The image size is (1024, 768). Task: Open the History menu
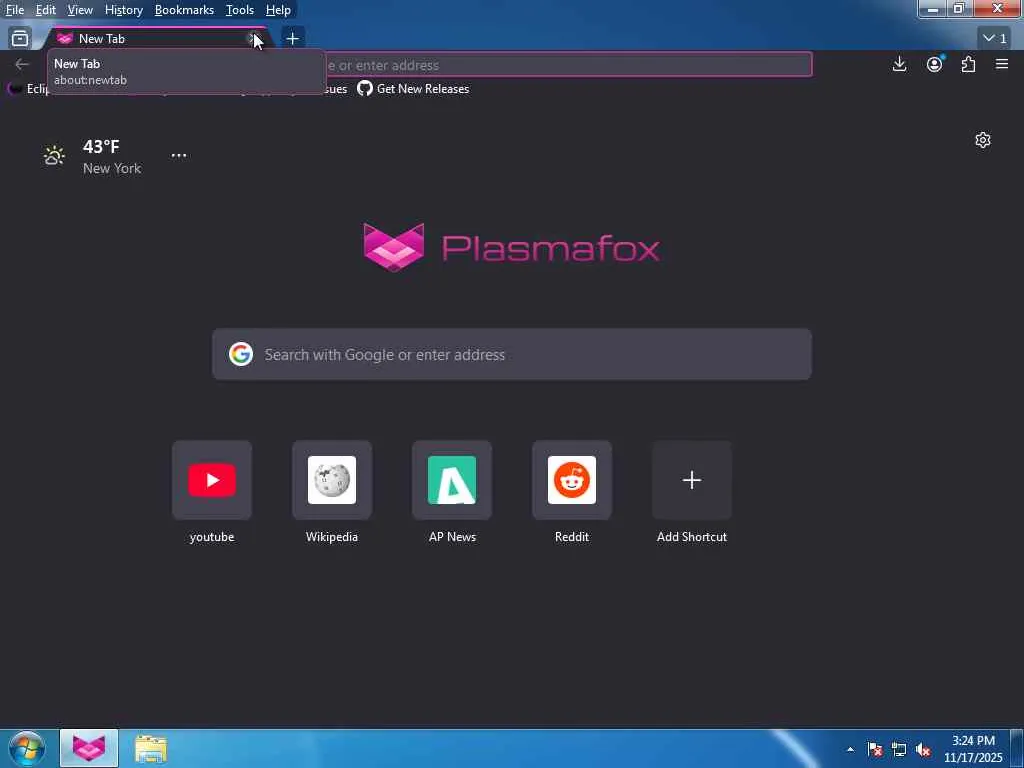click(x=123, y=10)
